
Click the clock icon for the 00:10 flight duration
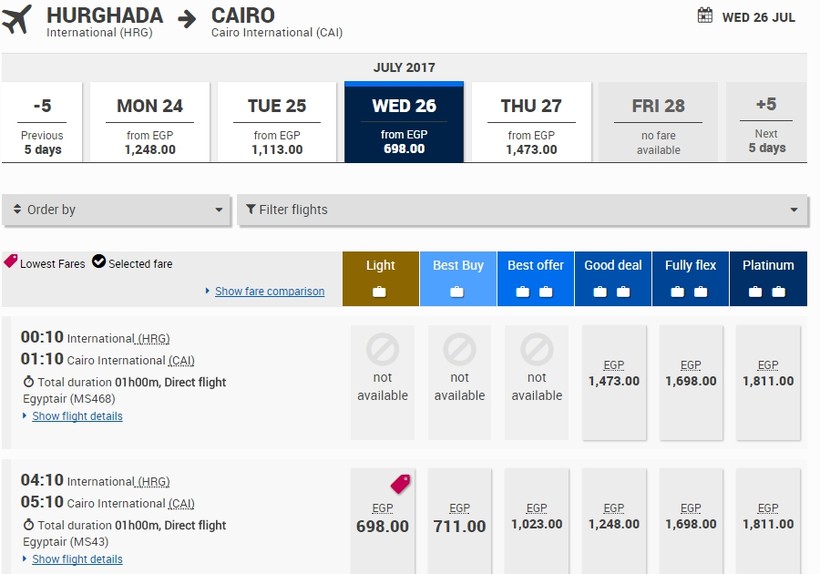(x=28, y=382)
